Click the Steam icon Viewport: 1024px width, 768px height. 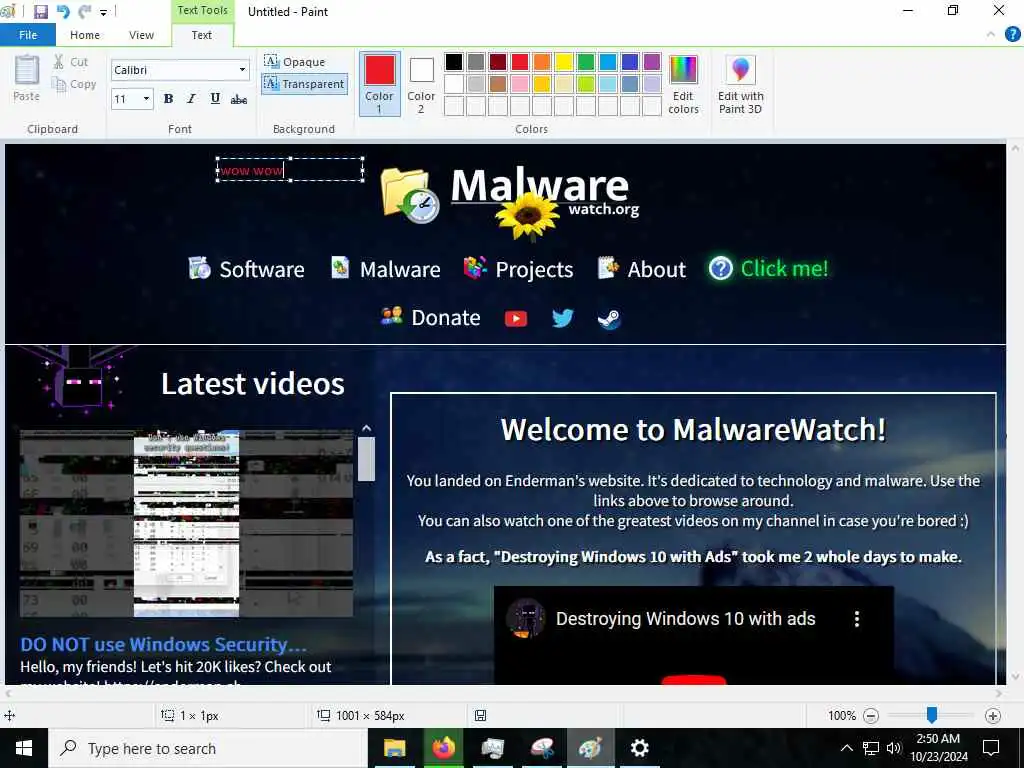(x=609, y=319)
